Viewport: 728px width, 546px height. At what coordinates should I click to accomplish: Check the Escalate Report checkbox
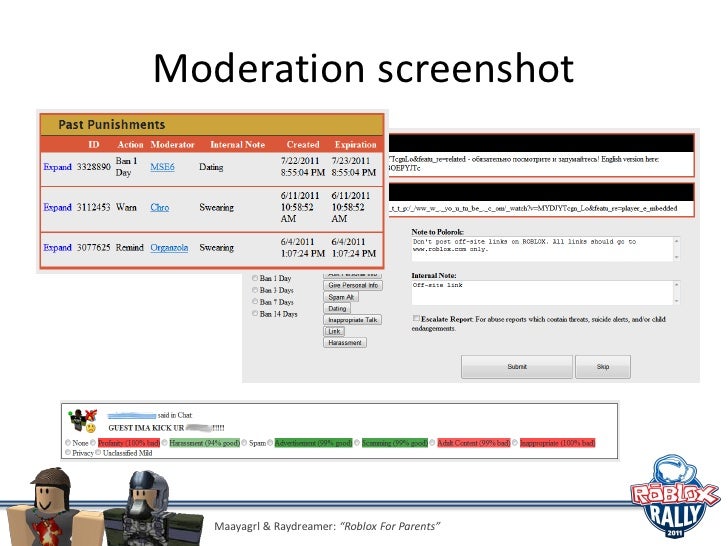(416, 318)
